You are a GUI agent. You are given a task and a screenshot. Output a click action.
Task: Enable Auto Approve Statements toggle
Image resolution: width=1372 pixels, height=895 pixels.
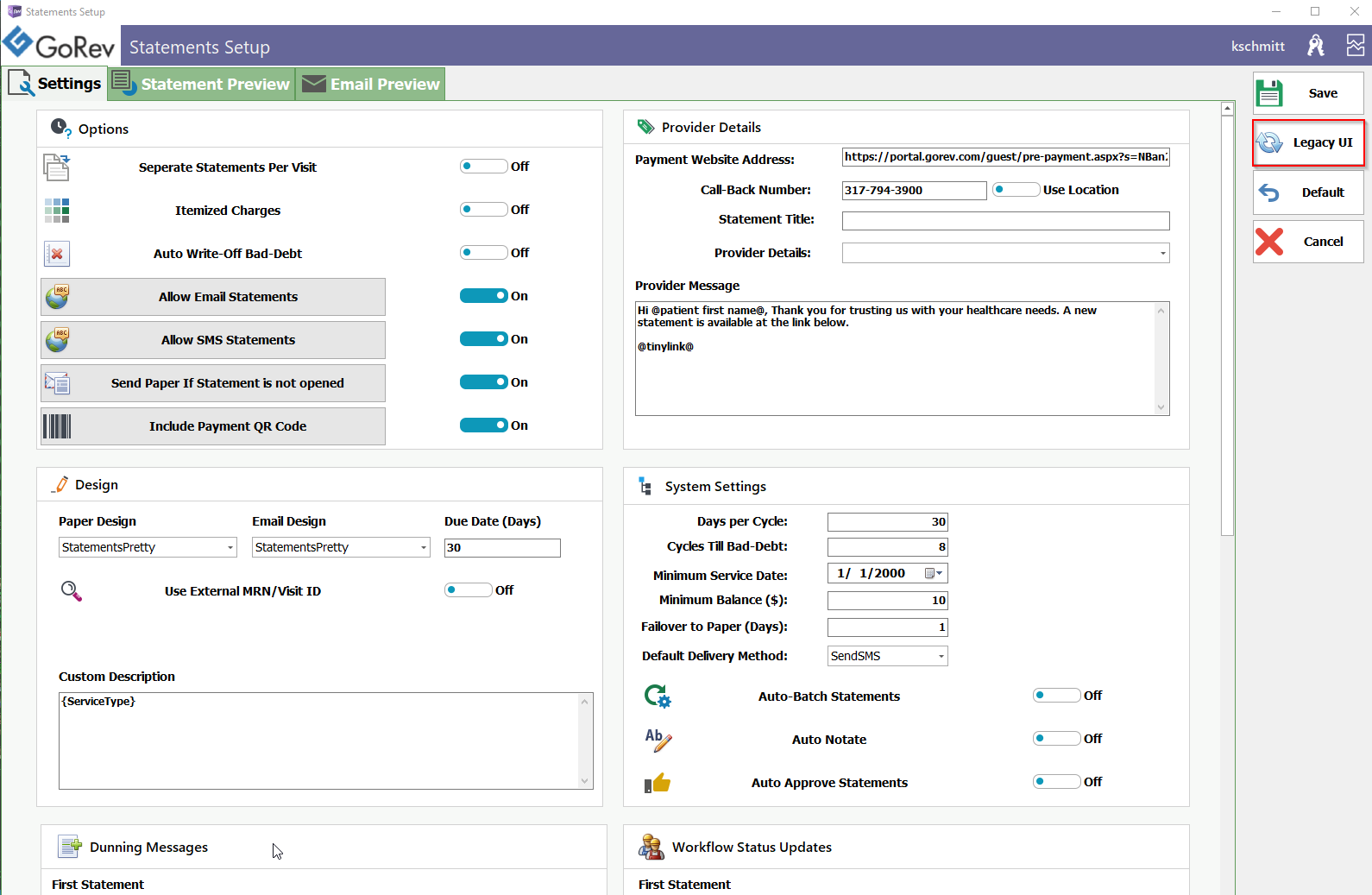click(1057, 782)
